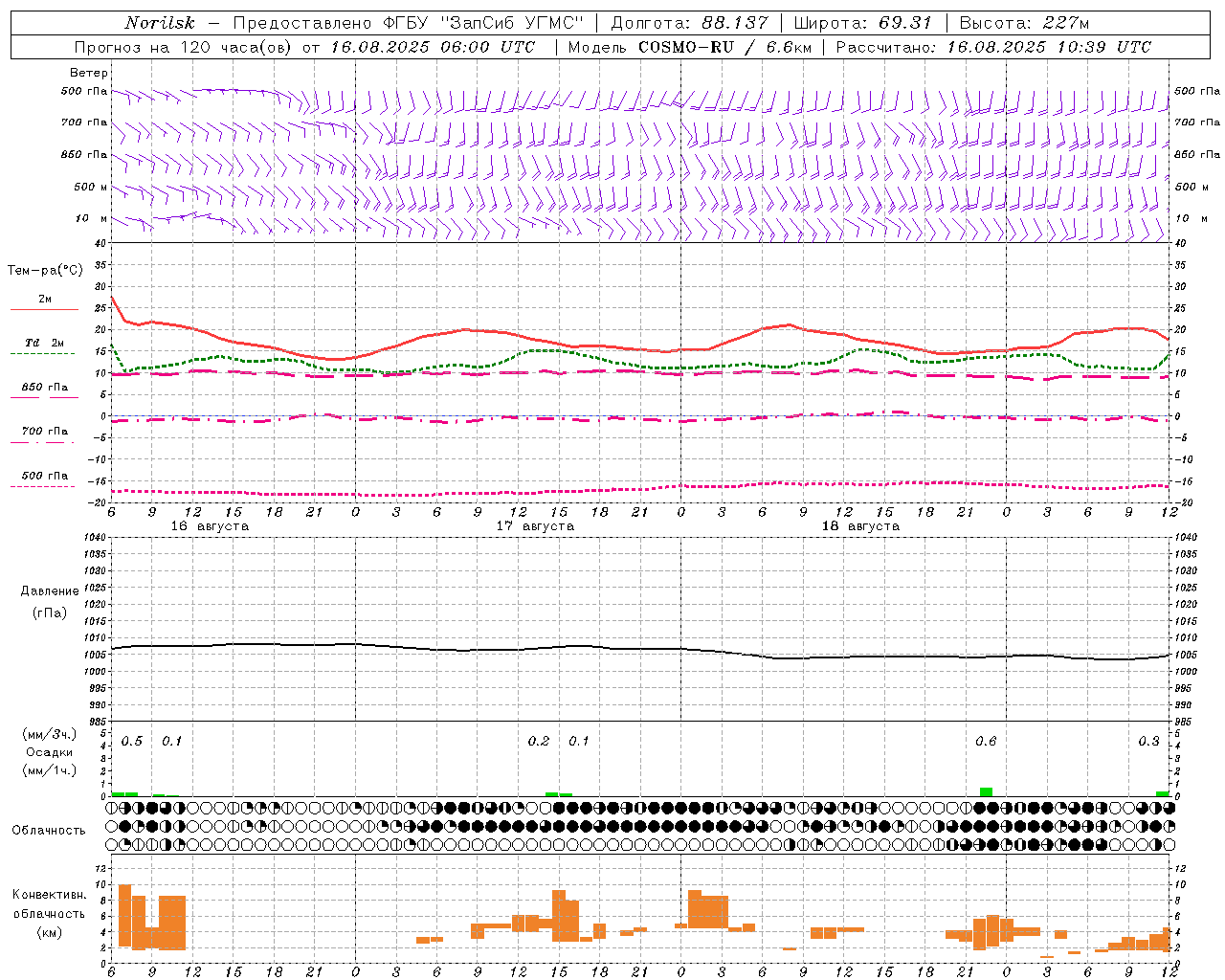1225x980 pixels.
Task: Click the '(км)' unit under convective label
Action: click(x=49, y=932)
